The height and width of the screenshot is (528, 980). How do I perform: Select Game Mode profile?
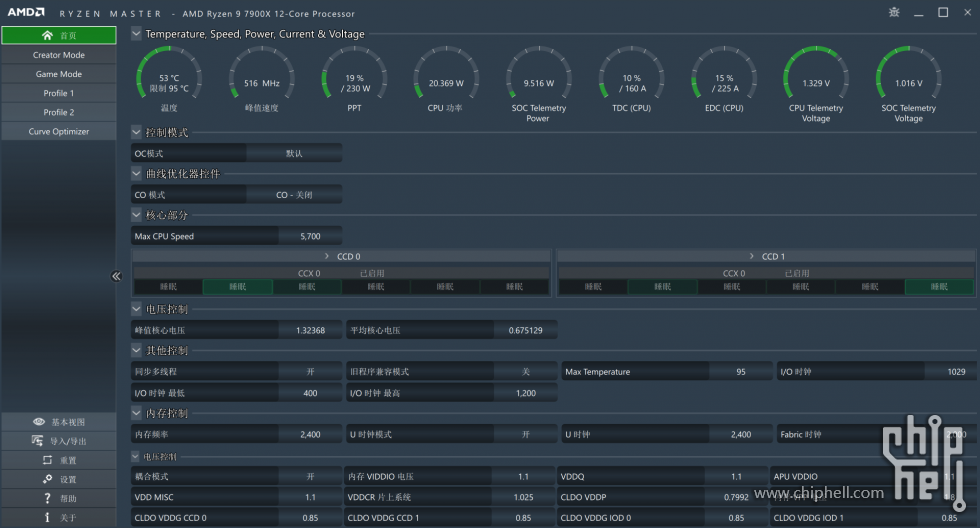tap(59, 74)
